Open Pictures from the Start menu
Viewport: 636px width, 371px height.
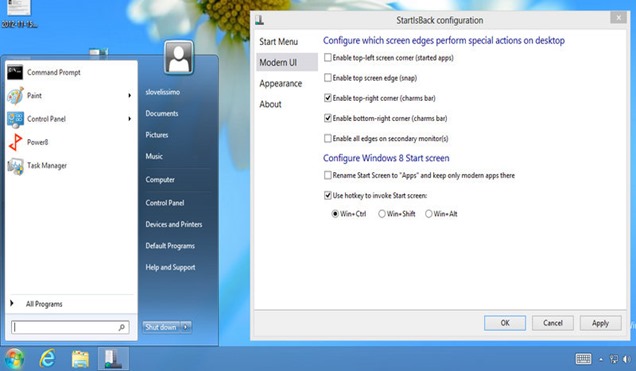click(157, 135)
